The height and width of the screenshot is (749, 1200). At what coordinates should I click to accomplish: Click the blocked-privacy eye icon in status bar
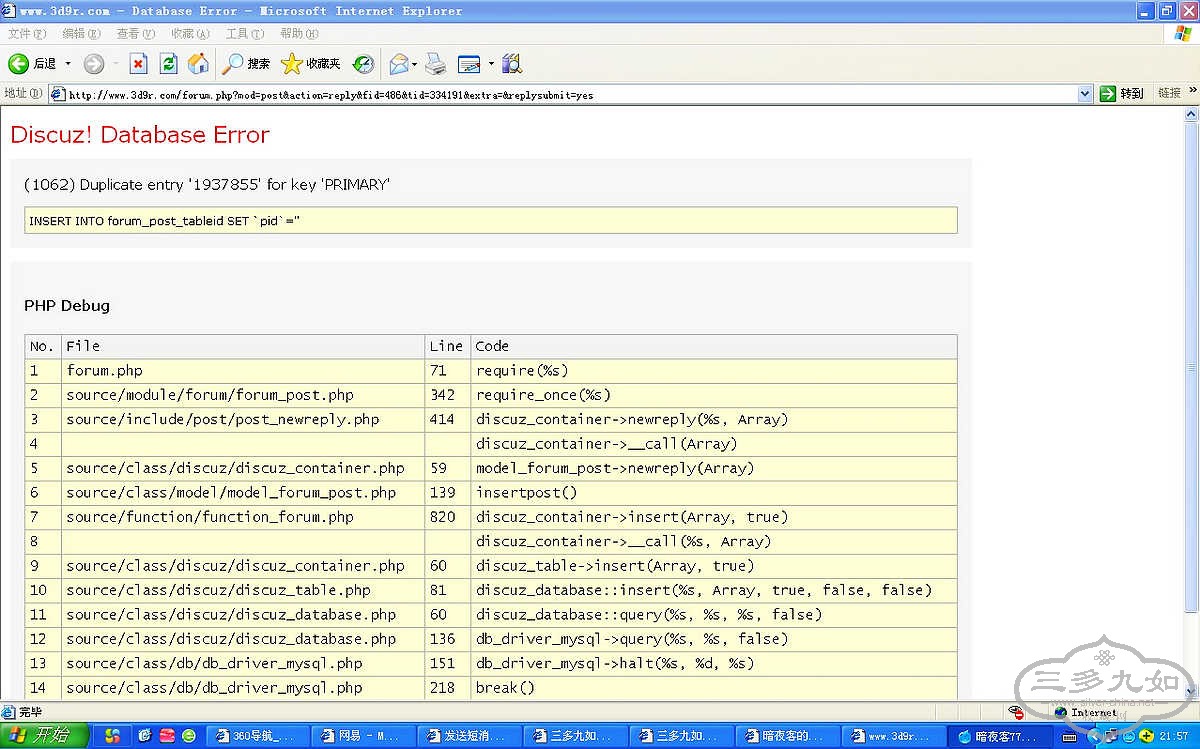coord(1016,712)
